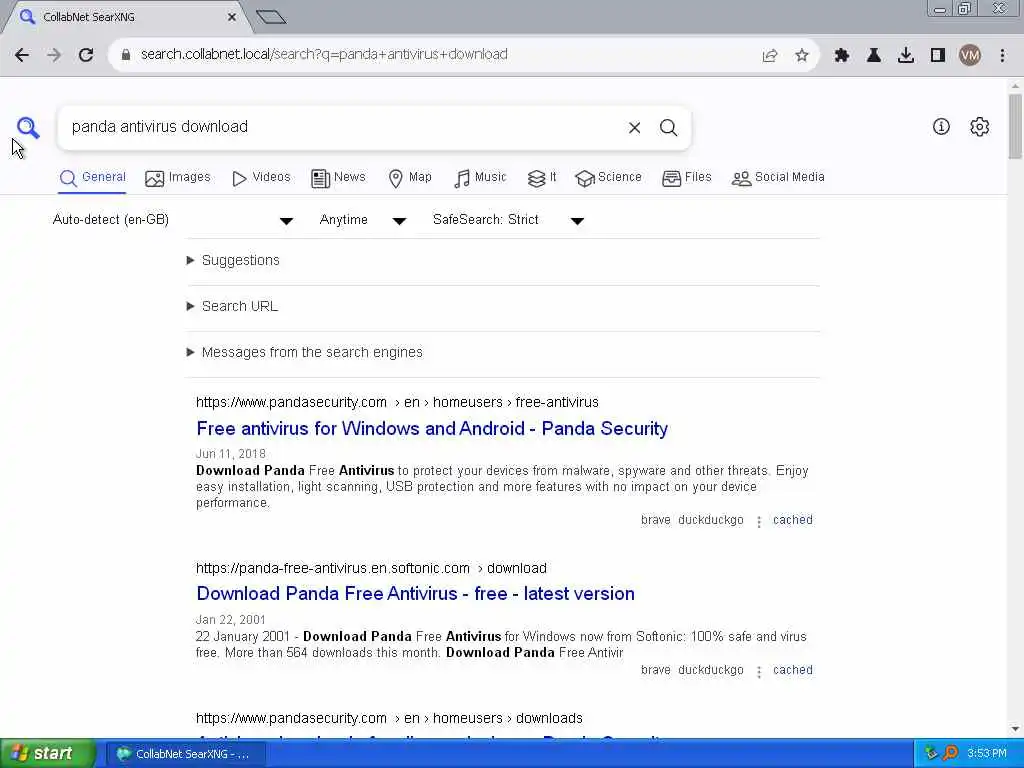The width and height of the screenshot is (1024, 768).
Task: Switch to Music tab
Action: [480, 178]
